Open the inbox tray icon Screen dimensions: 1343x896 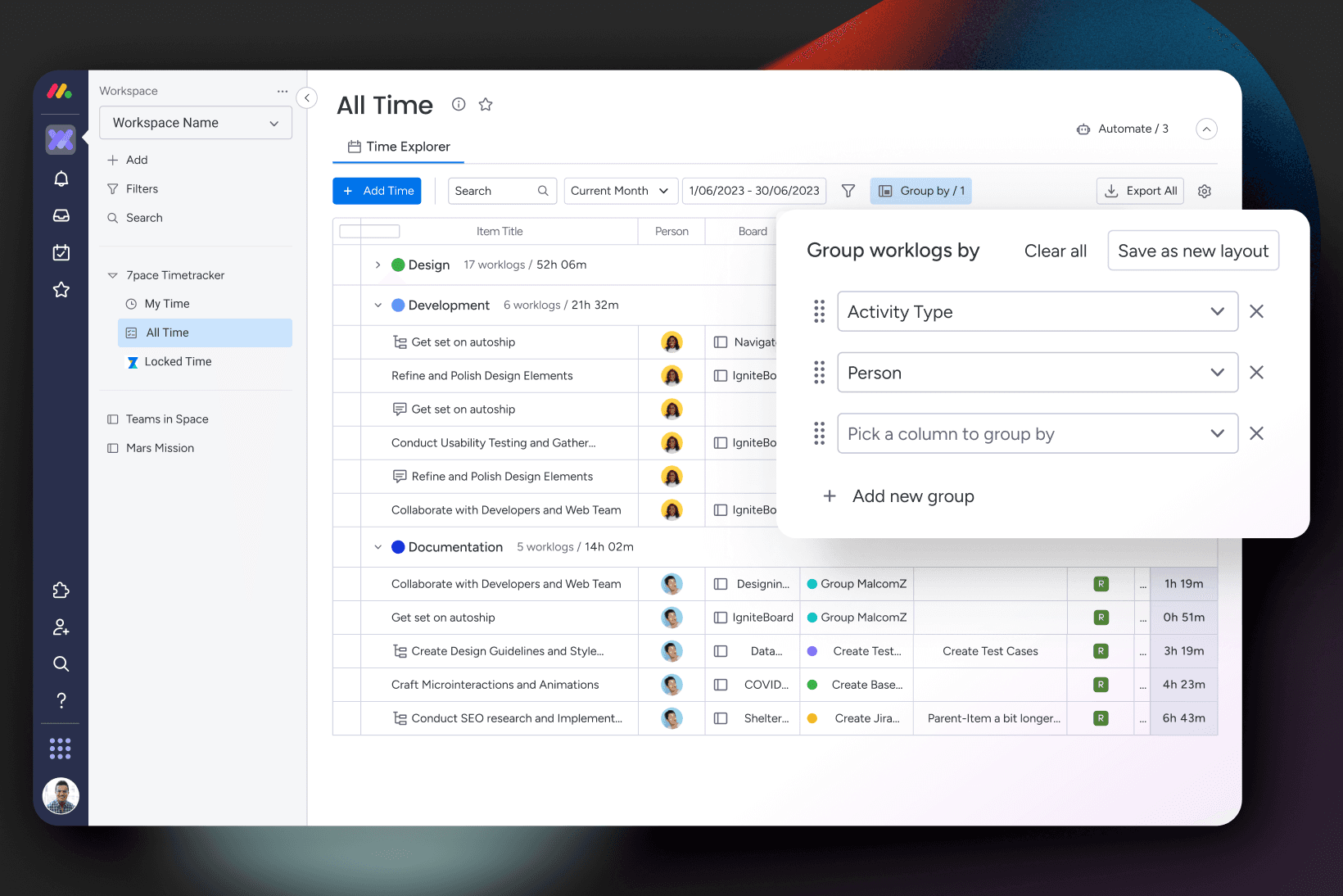pos(61,215)
